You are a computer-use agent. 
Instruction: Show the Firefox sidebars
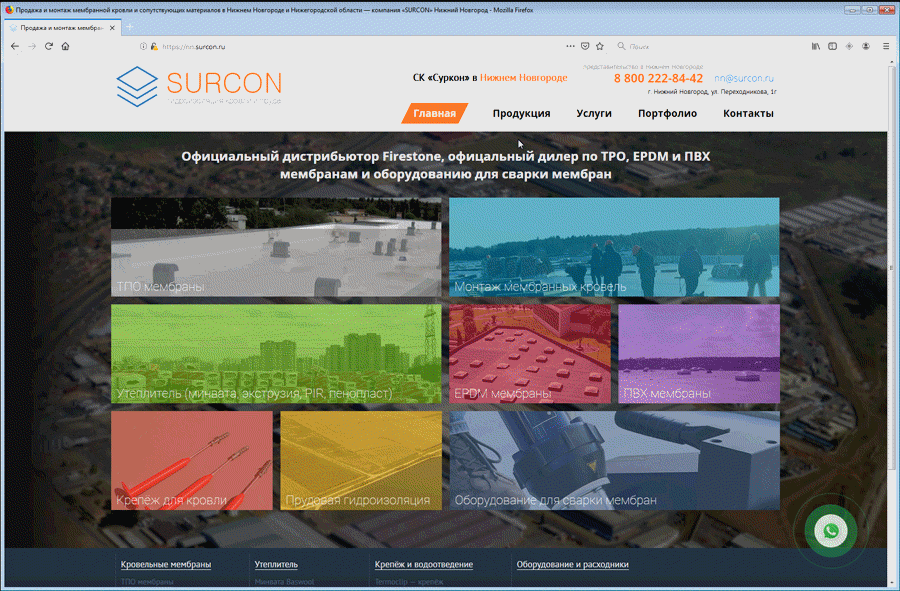click(x=832, y=46)
